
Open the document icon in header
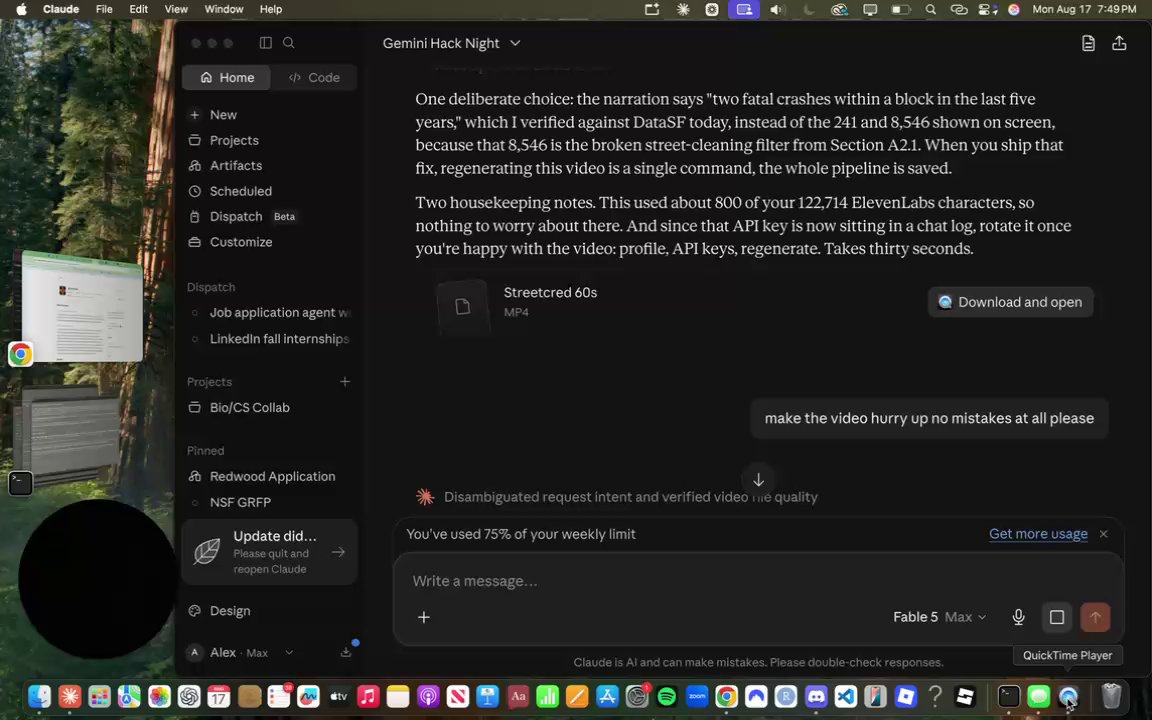pyautogui.click(x=1088, y=43)
